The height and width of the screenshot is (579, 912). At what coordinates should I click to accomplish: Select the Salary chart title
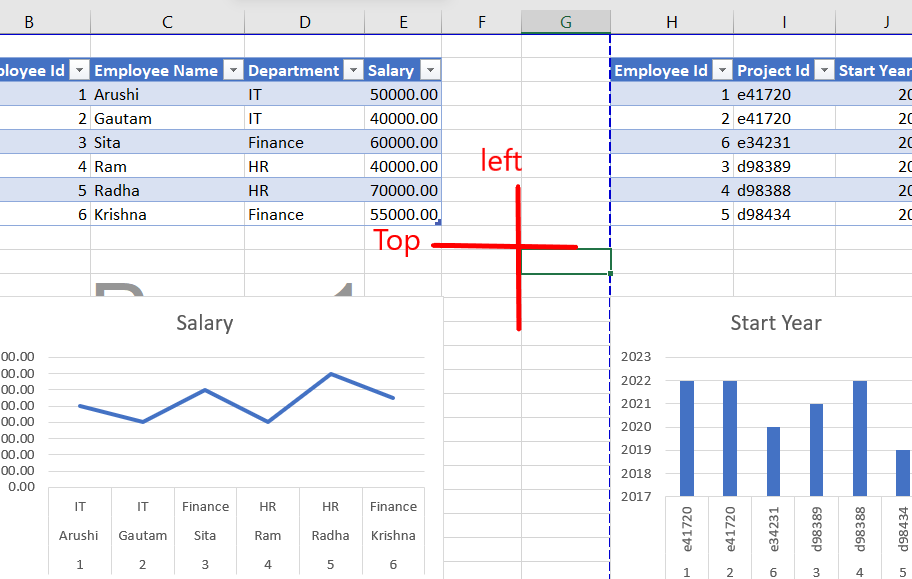coord(204,323)
